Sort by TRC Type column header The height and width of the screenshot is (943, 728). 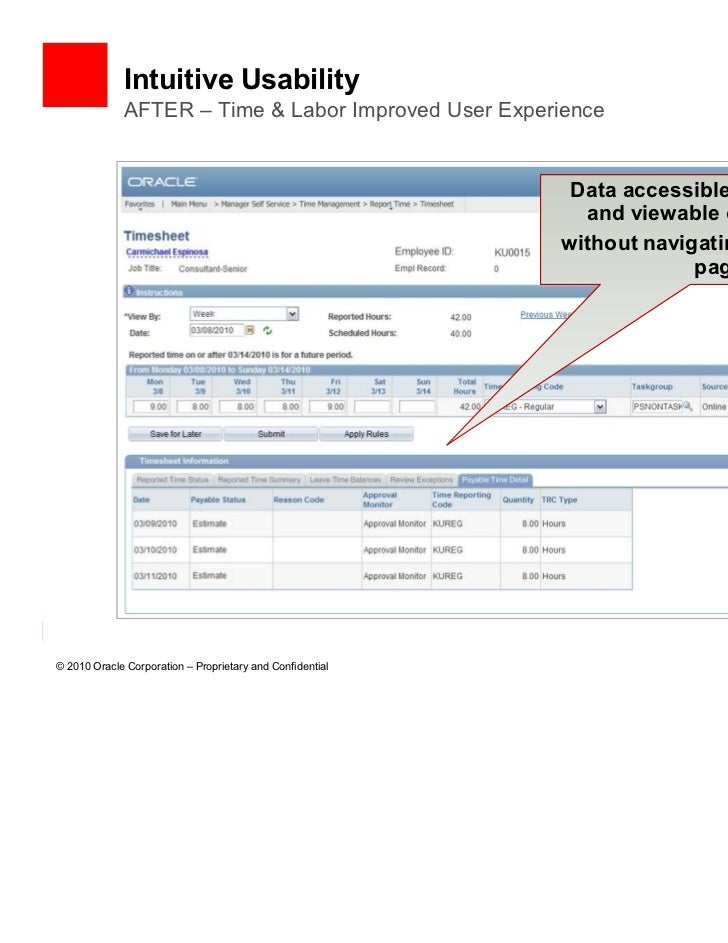pyautogui.click(x=560, y=500)
